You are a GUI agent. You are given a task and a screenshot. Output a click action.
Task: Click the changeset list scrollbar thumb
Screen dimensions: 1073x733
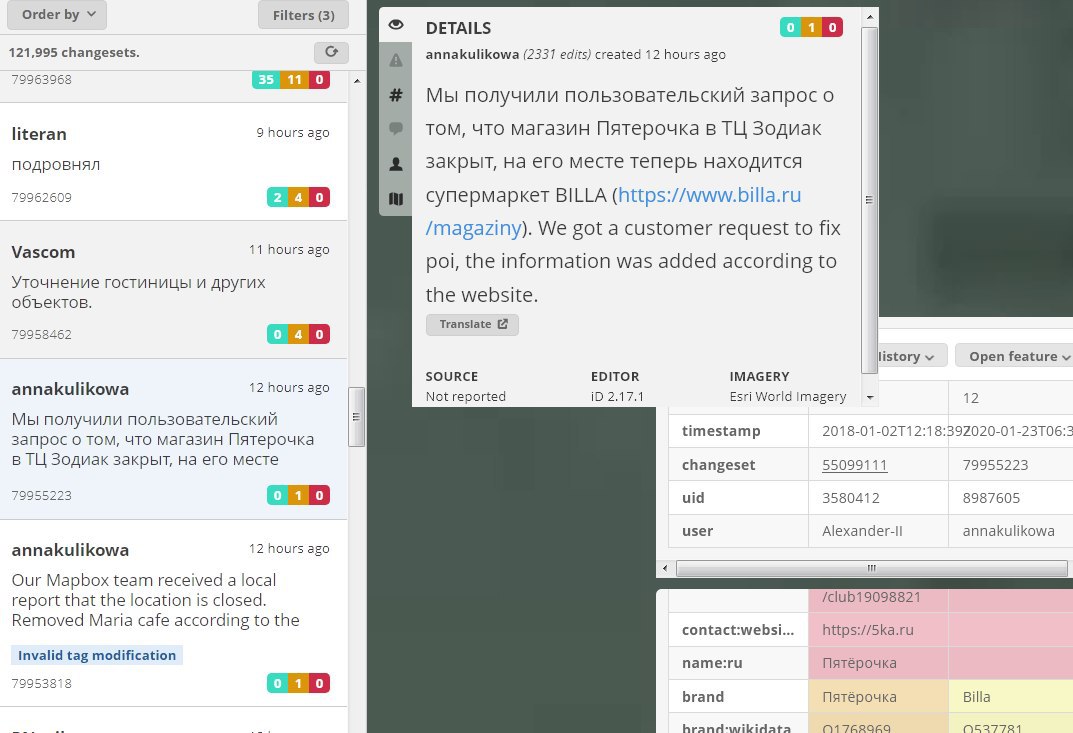pos(356,417)
